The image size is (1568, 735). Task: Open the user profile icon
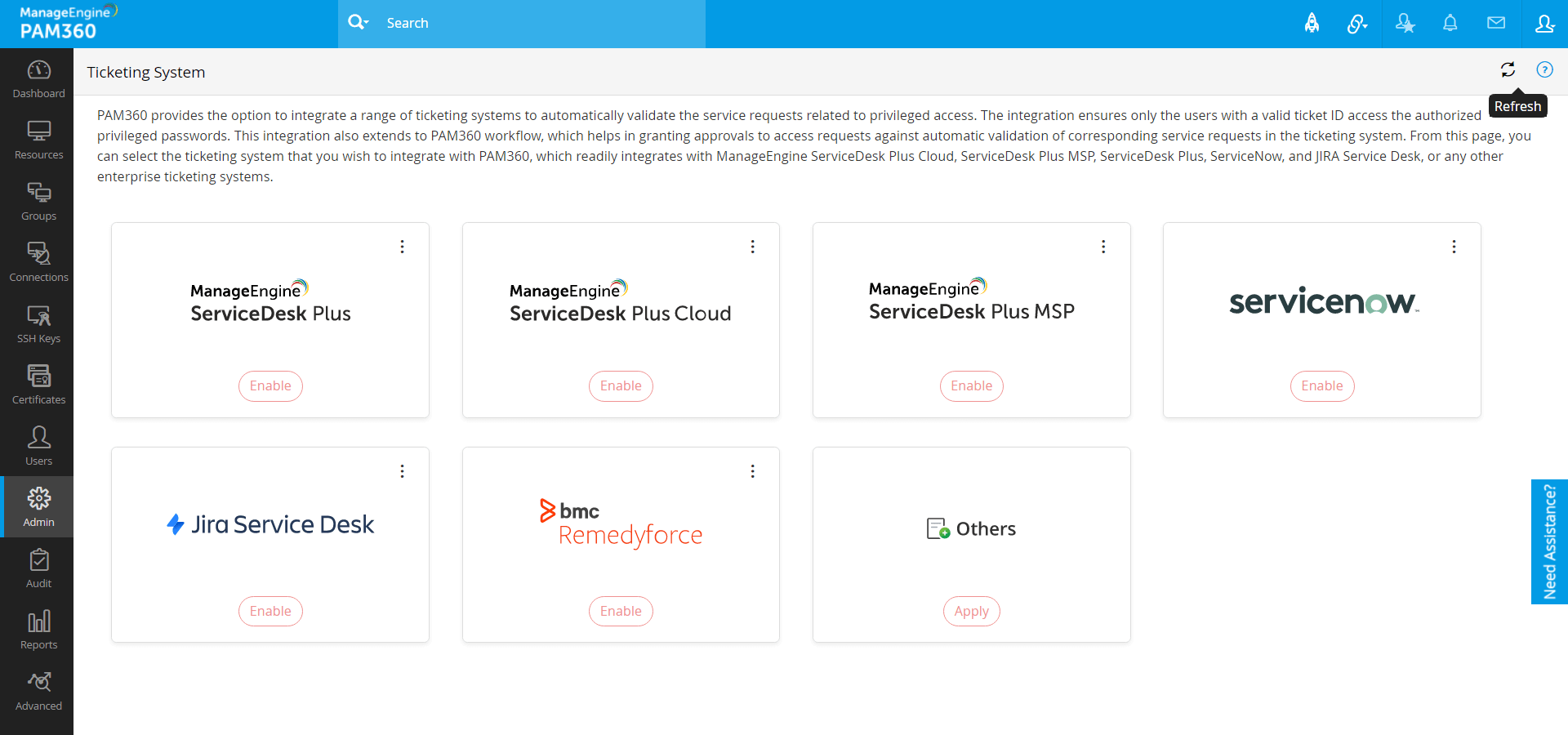click(x=1544, y=24)
